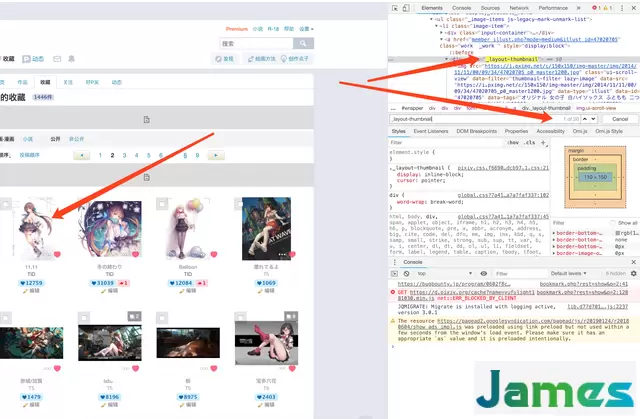Image resolution: width=640 pixels, height=419 pixels.
Task: Open the pixiv.css source link in Styles
Action: point(503,168)
